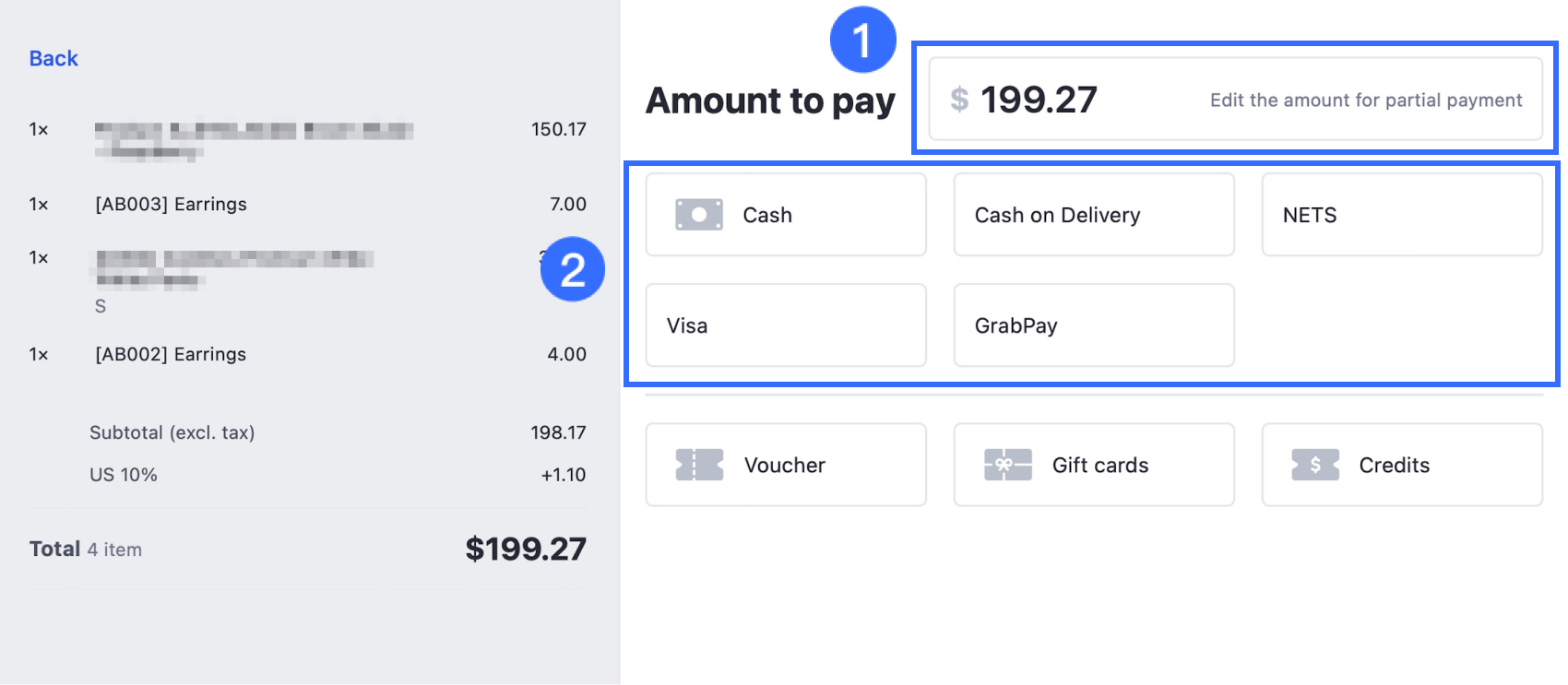This screenshot has height=685, width=1568.
Task: Click the Credits dollar icon
Action: [1314, 465]
